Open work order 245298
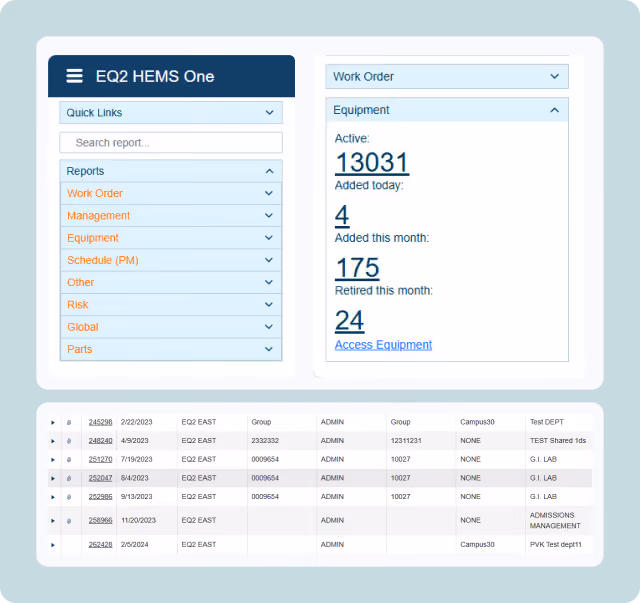640x603 pixels. (x=100, y=422)
